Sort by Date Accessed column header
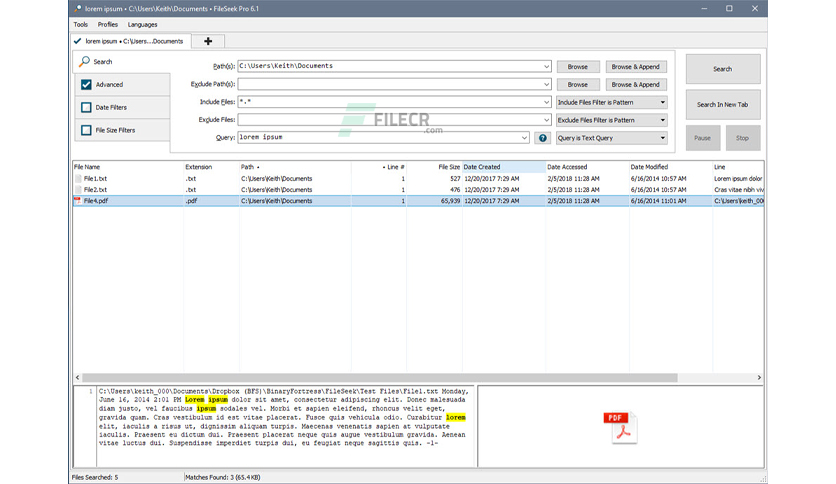 (x=587, y=167)
